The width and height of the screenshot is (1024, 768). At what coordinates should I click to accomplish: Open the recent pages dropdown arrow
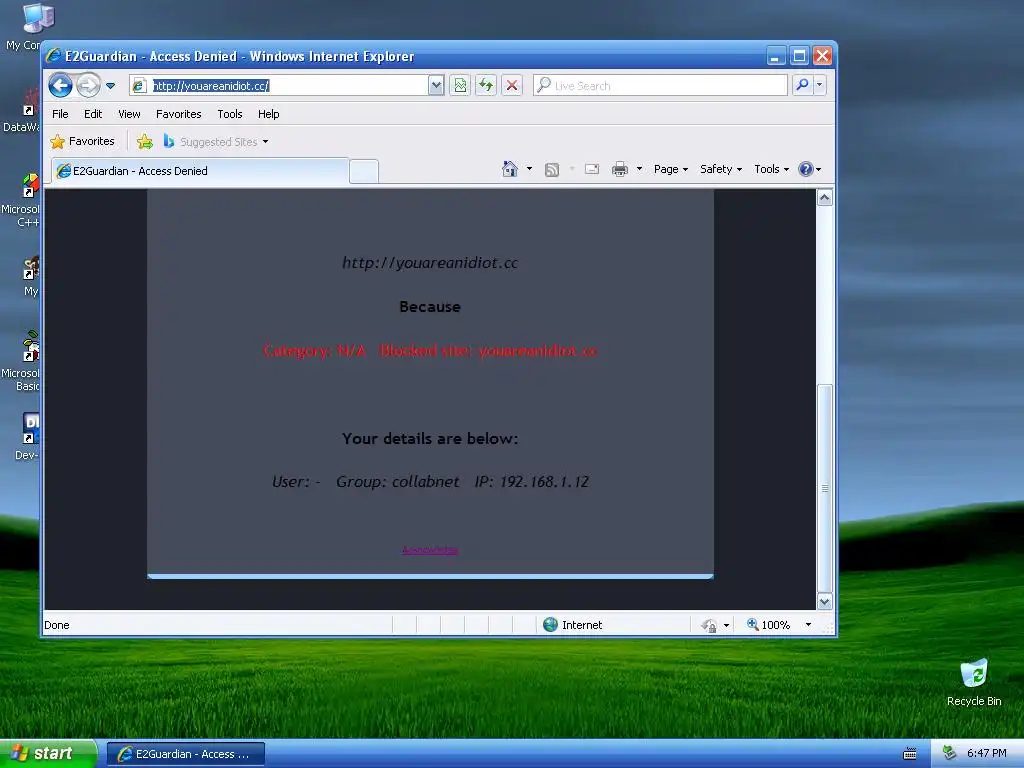coord(110,86)
